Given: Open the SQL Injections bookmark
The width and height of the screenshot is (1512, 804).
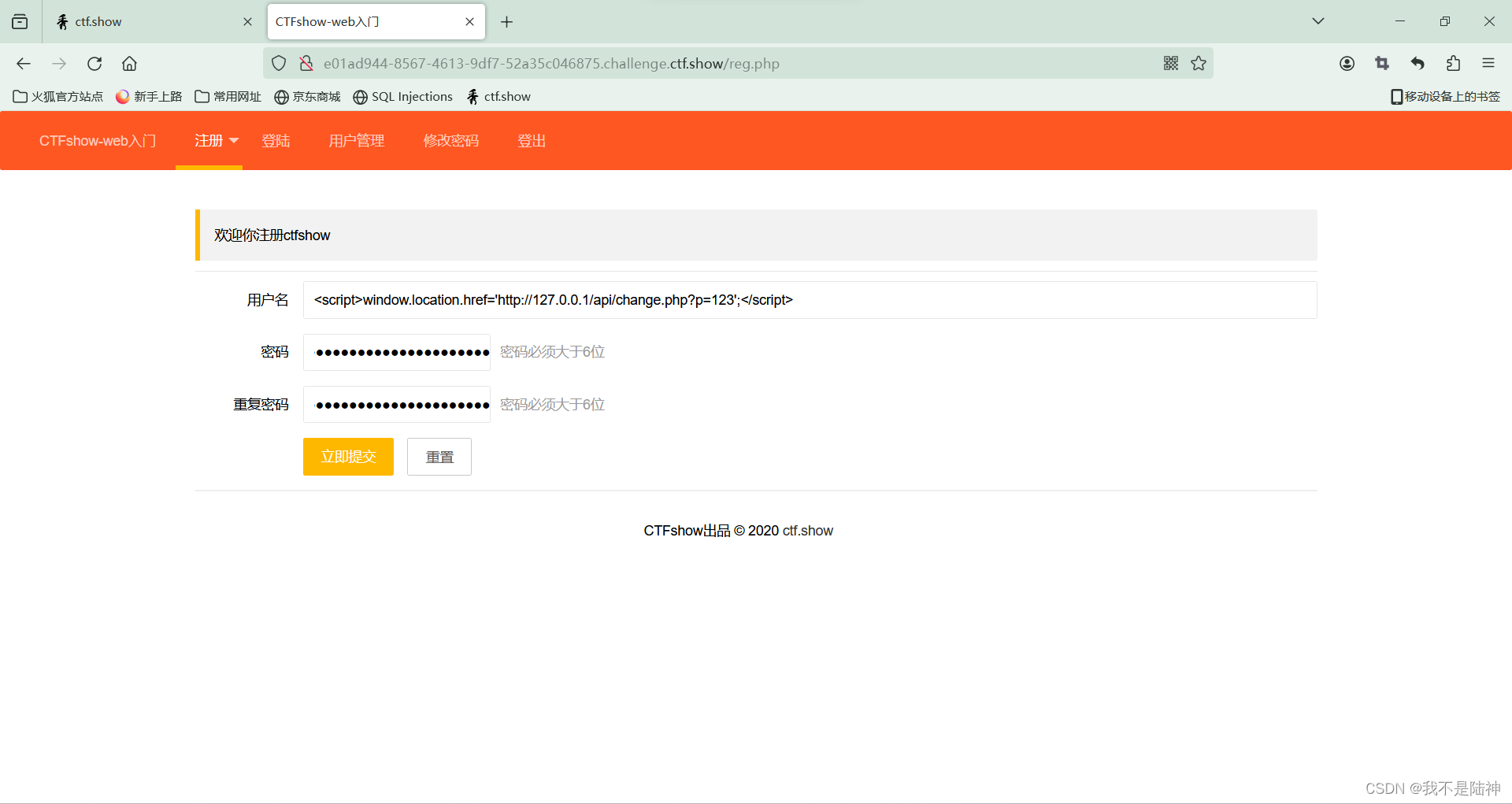Looking at the screenshot, I should pyautogui.click(x=402, y=97).
